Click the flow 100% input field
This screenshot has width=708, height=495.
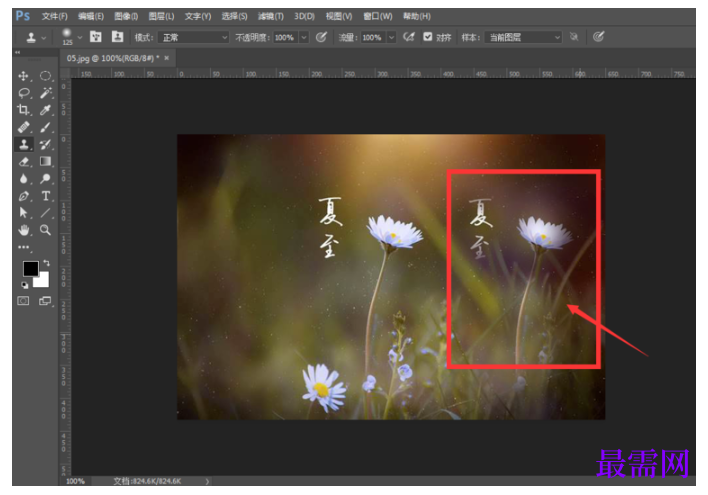(x=373, y=37)
